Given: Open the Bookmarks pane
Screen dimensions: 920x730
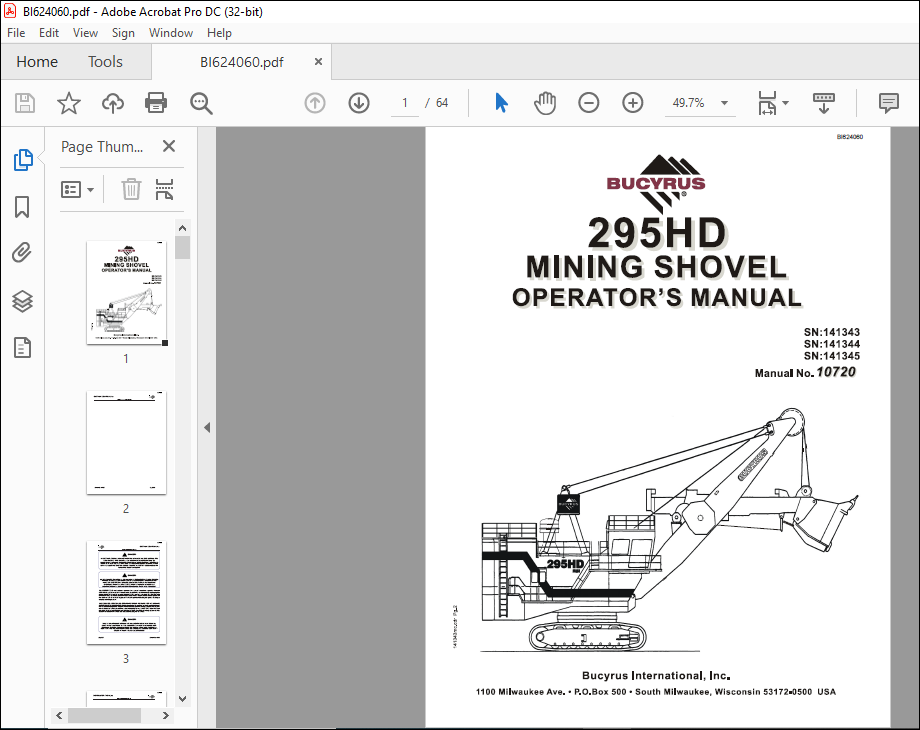Looking at the screenshot, I should [22, 207].
